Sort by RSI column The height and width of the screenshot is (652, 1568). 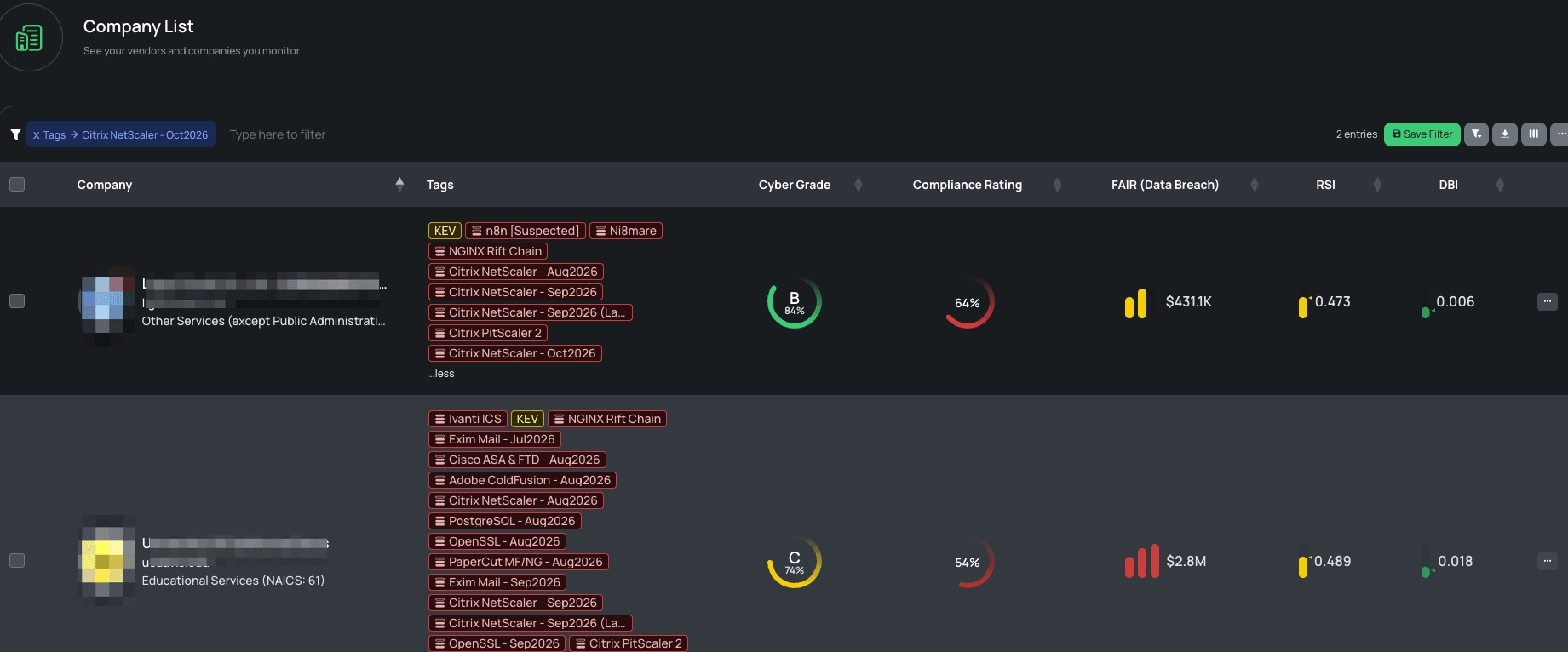[1377, 185]
